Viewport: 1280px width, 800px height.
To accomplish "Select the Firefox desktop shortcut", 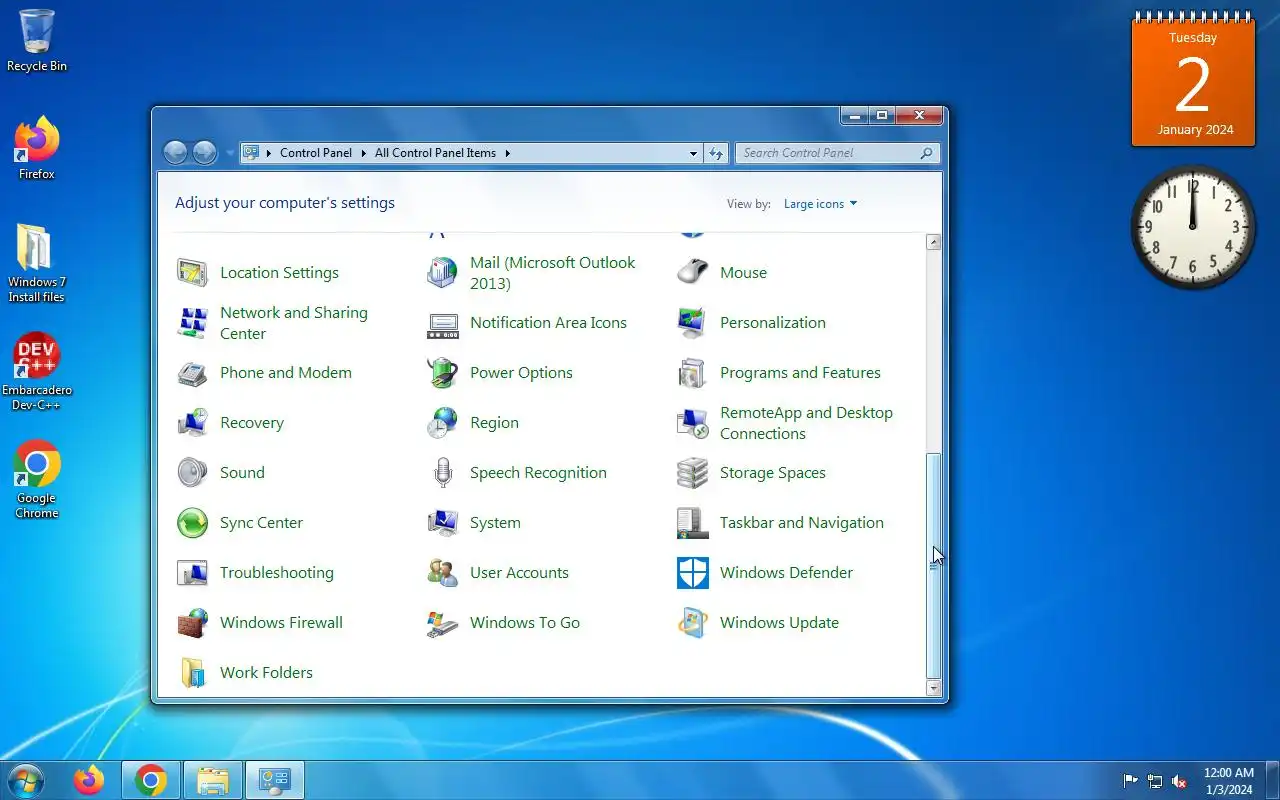I will click(37, 148).
